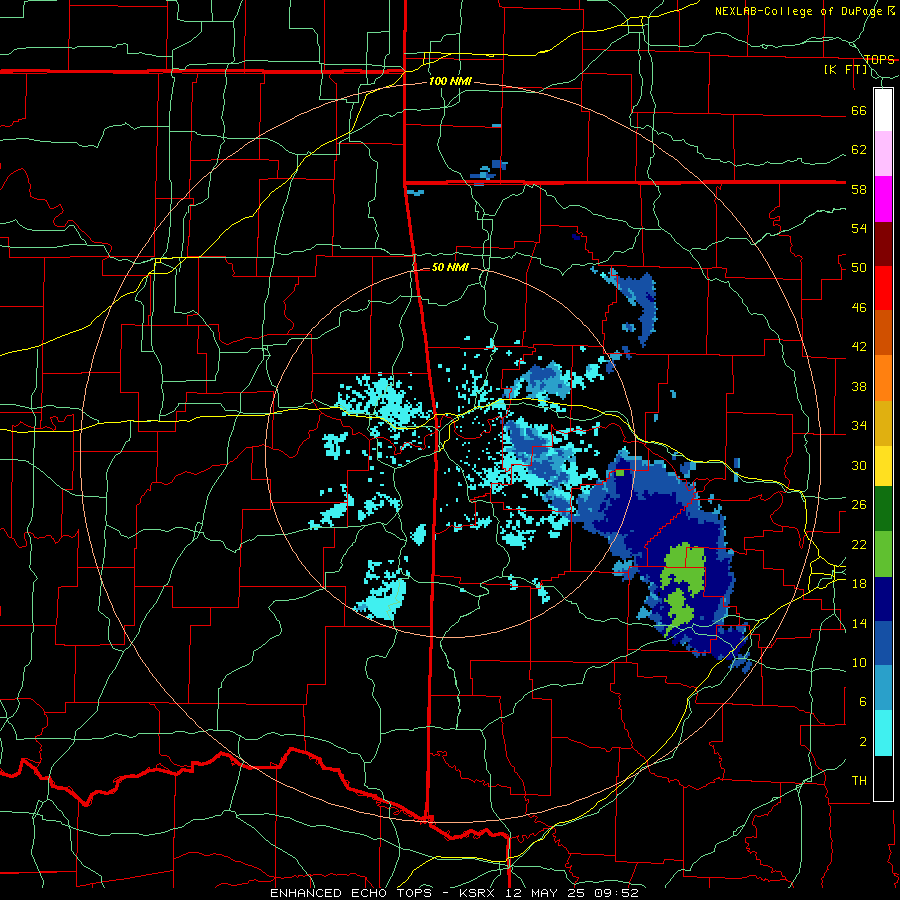Select the light green legend swatch

pyautogui.click(x=883, y=554)
